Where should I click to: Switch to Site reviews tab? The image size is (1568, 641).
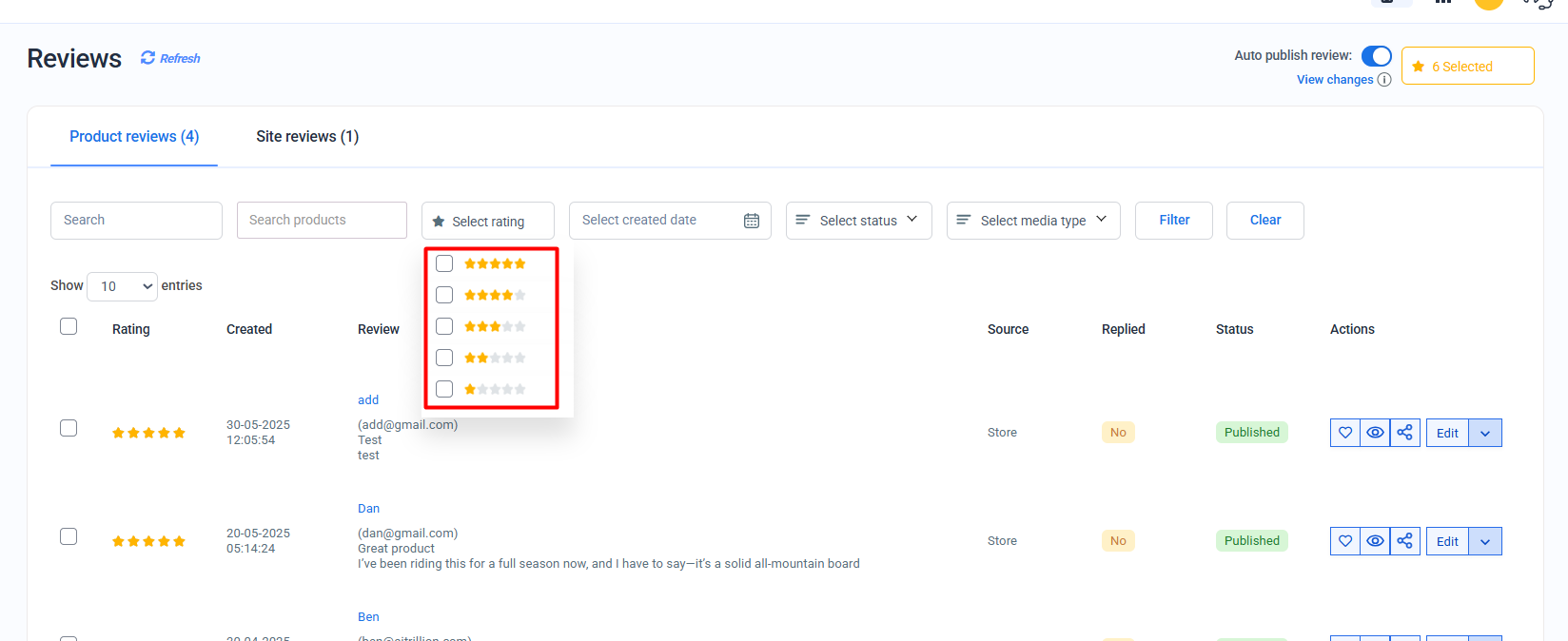(307, 137)
